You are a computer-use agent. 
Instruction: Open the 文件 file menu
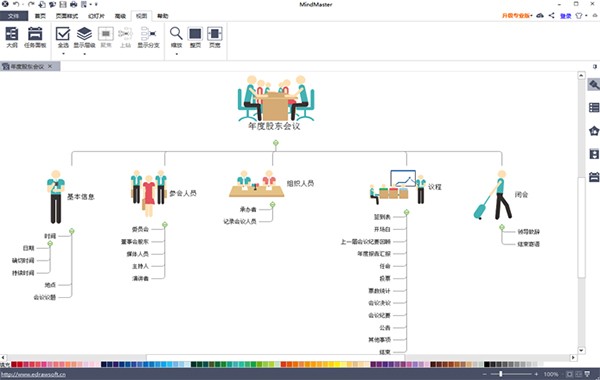pos(14,16)
